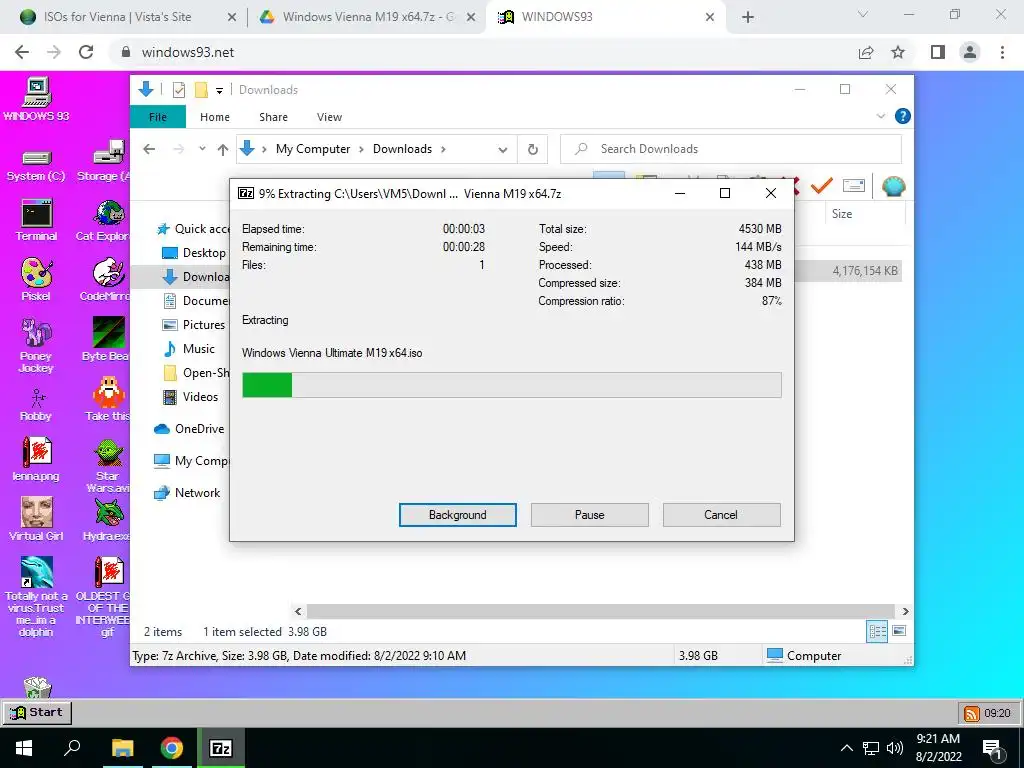Expand chevron after Downloads in path
This screenshot has height=768, width=1024.
[443, 149]
